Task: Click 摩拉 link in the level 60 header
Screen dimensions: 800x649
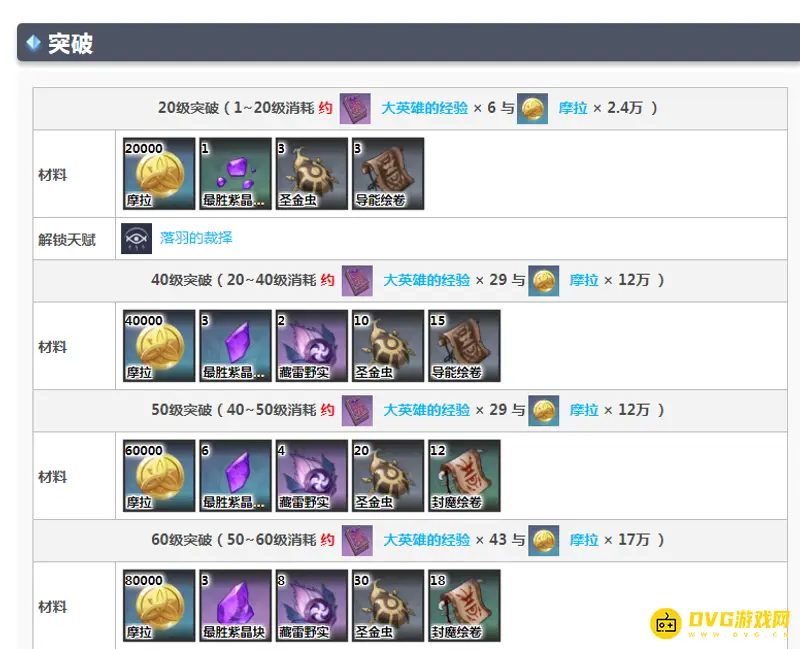Action: (584, 540)
